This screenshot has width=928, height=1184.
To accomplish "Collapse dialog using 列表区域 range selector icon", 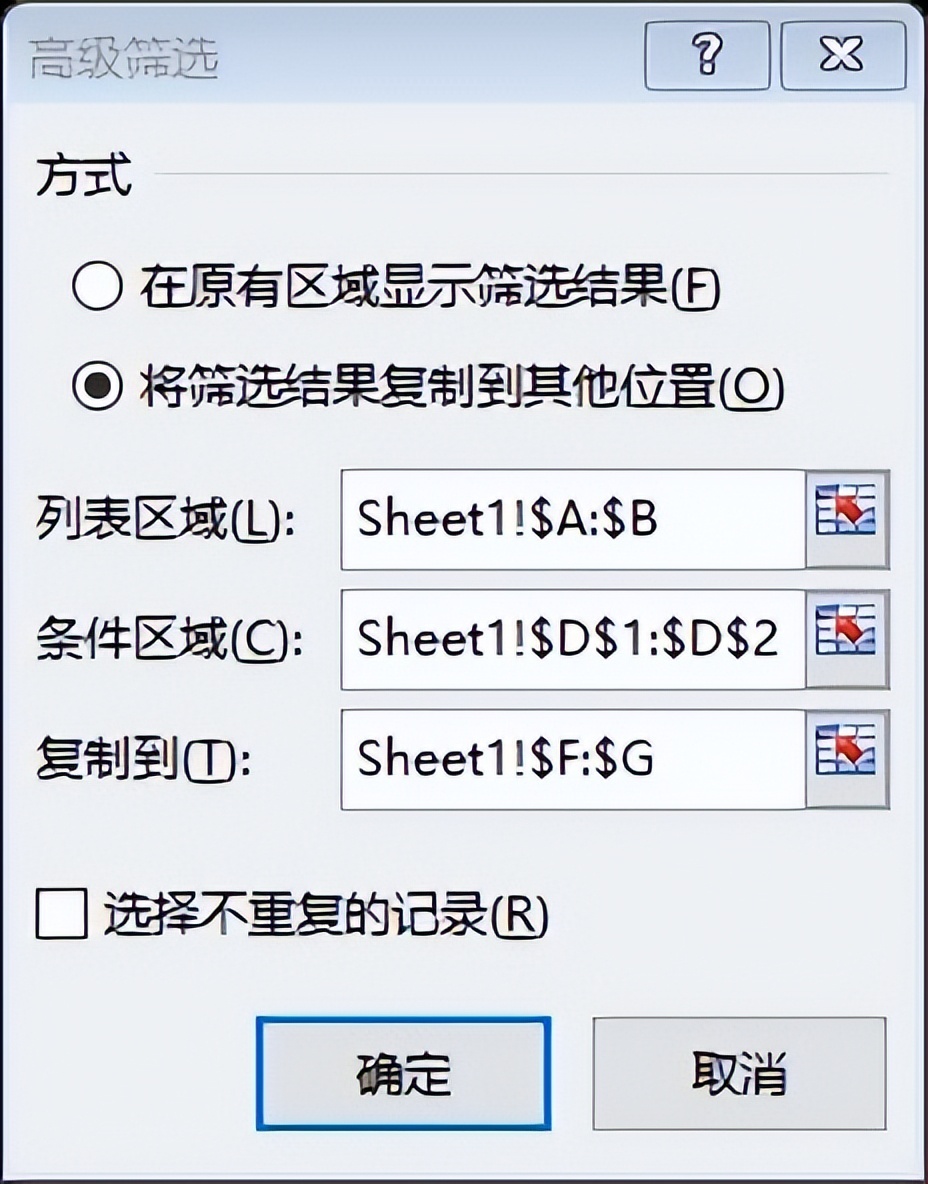I will (847, 519).
